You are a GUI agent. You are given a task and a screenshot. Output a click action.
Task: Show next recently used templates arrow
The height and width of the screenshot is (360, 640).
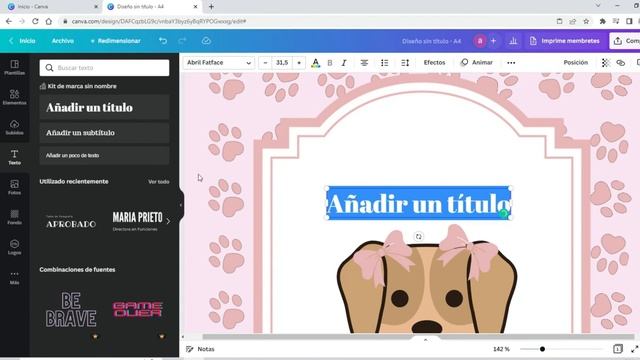168,221
